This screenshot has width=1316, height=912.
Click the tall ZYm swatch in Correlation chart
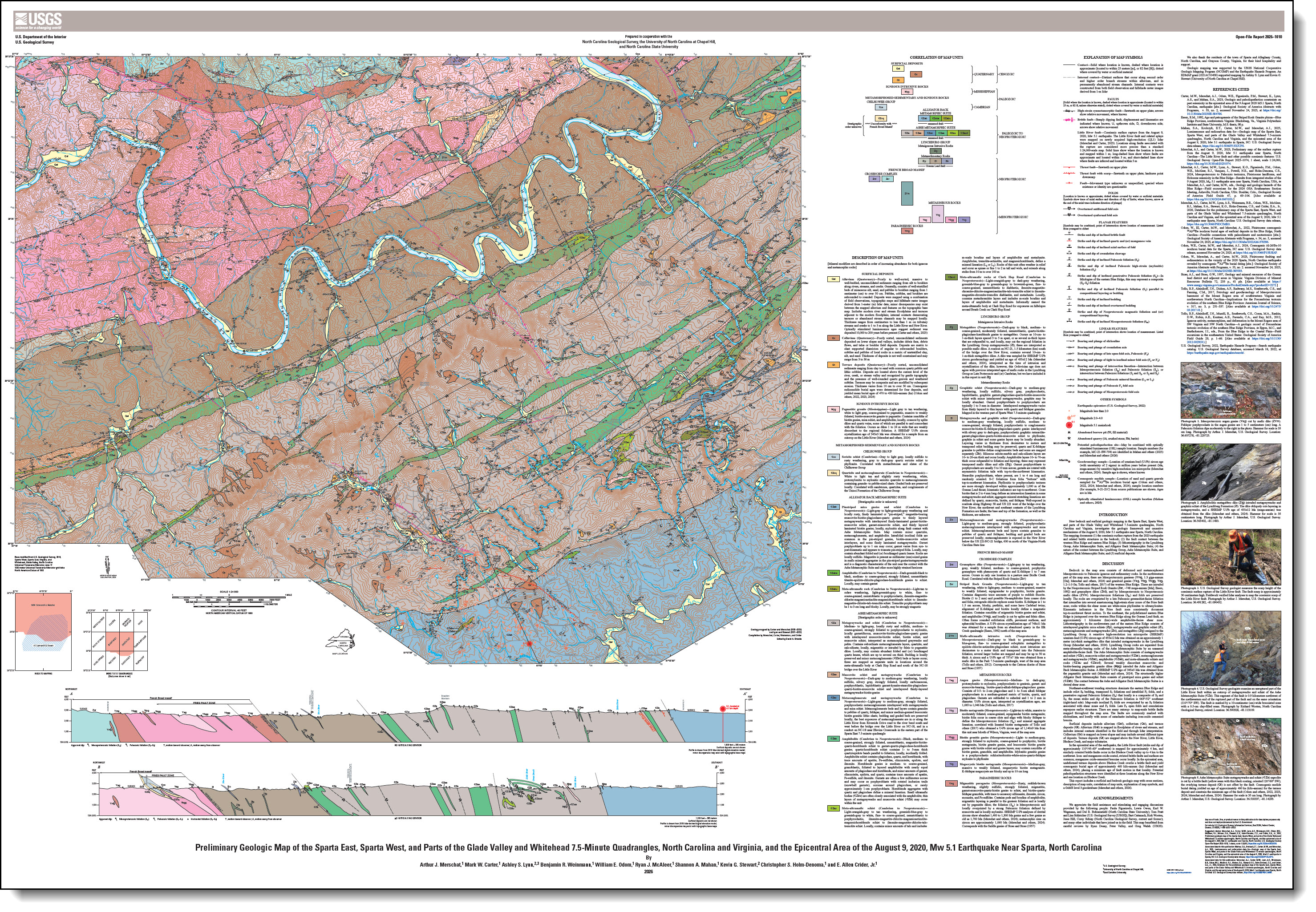[907, 193]
